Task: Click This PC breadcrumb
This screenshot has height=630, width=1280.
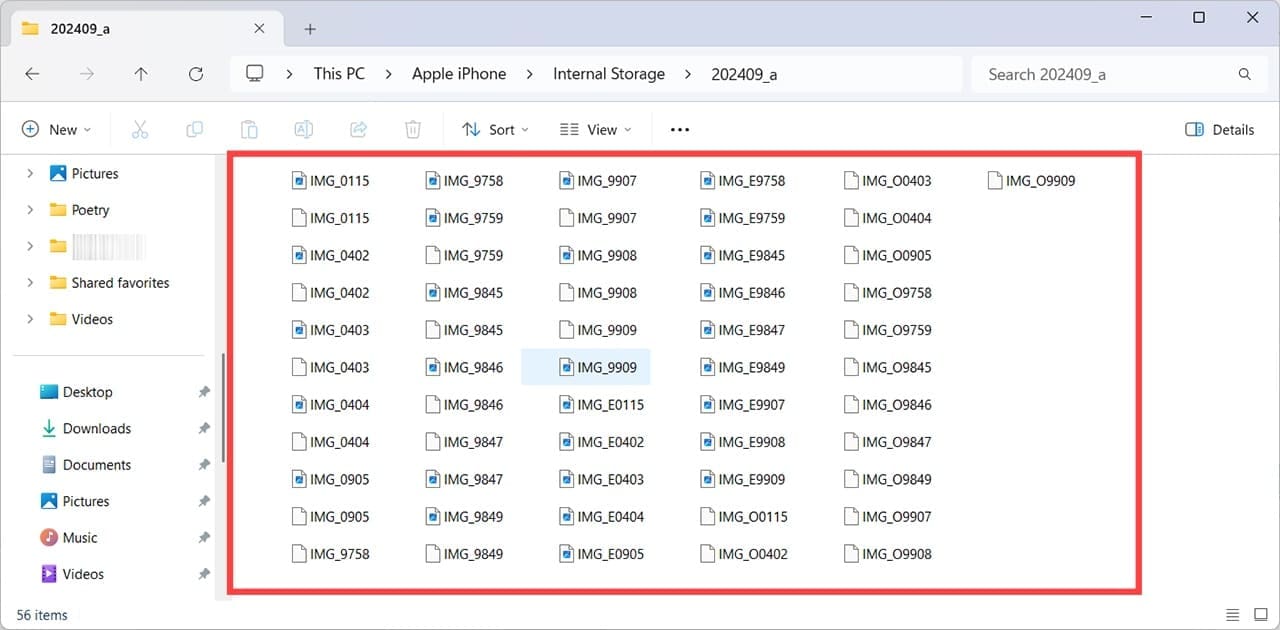Action: [339, 74]
